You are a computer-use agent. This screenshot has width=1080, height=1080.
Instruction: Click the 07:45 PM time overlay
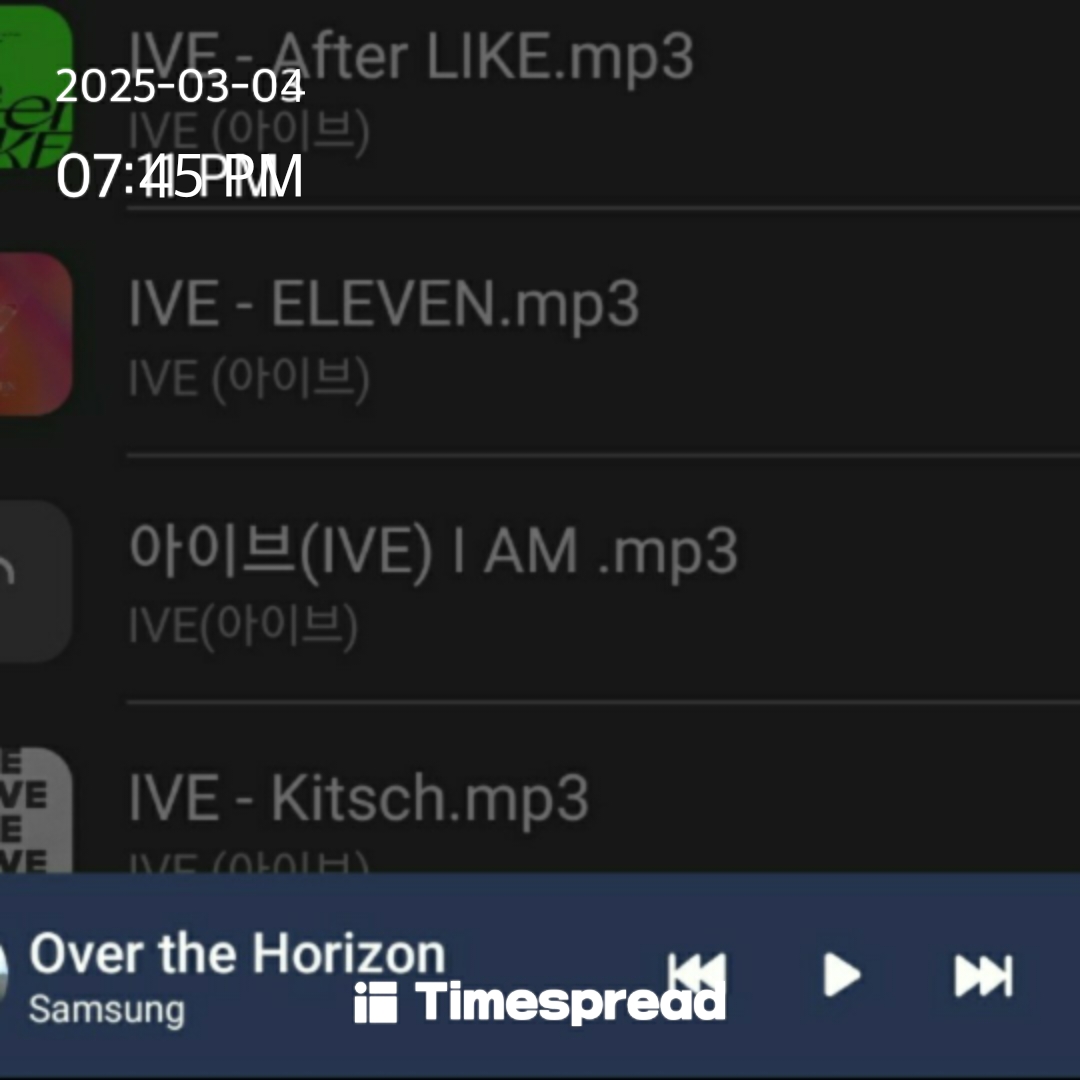tap(179, 176)
